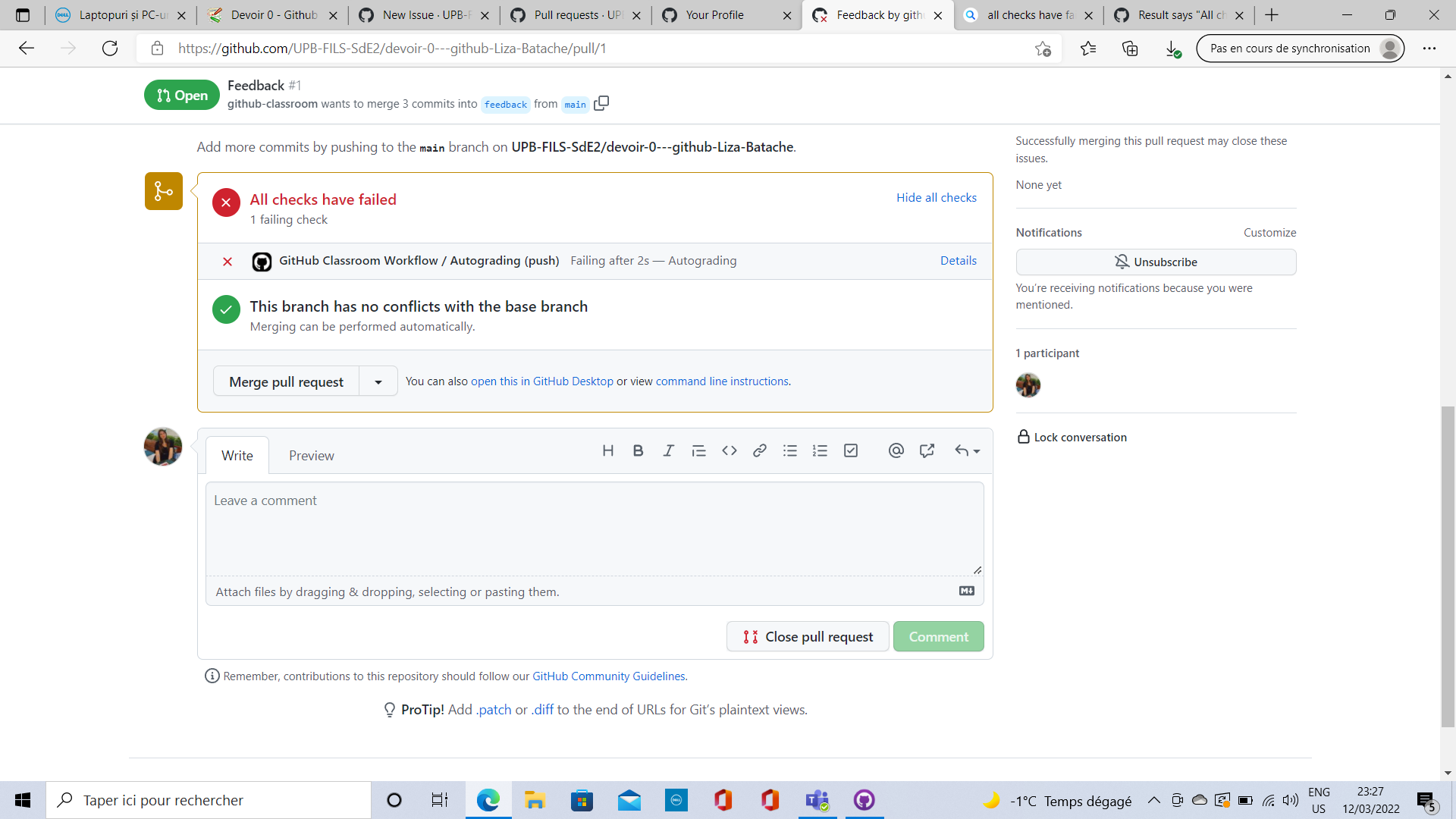Apply italic formatting in the comment editor
The image size is (1456, 819).
668,450
